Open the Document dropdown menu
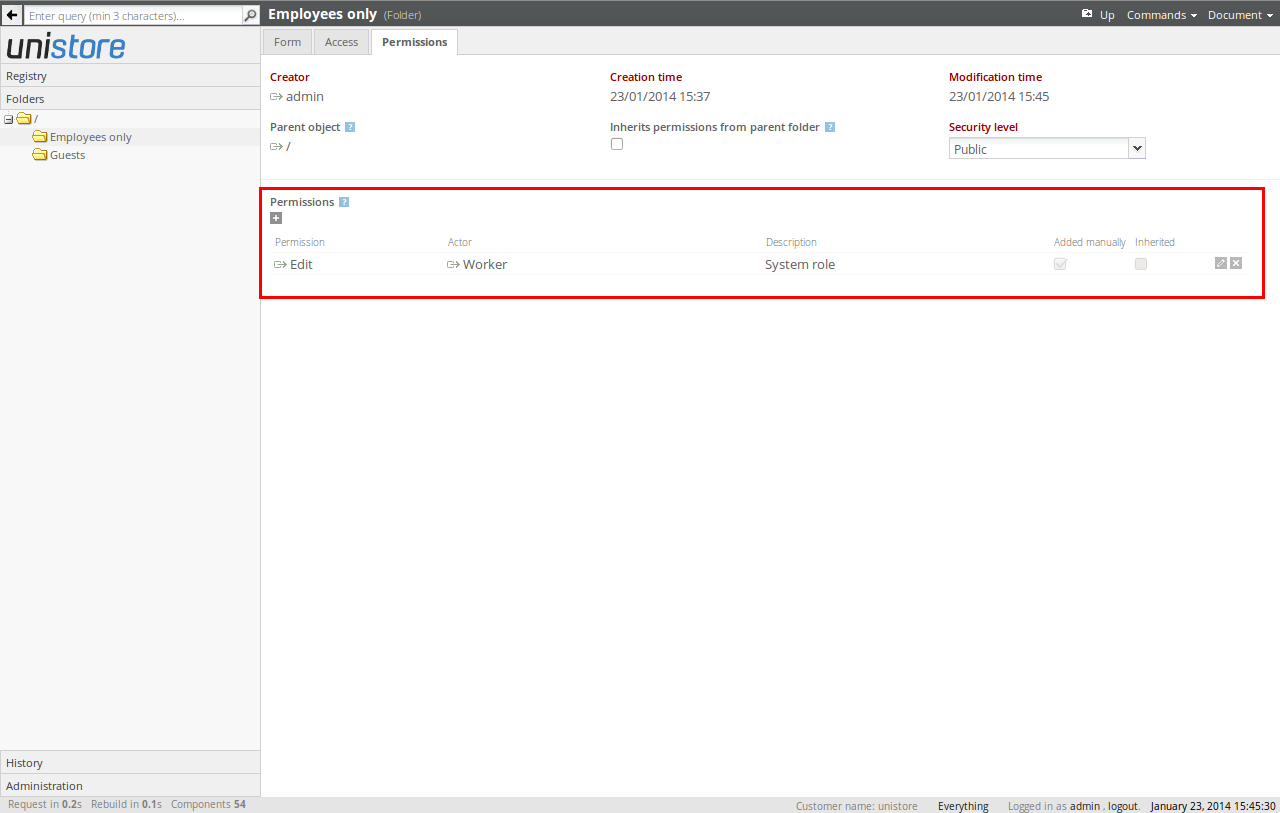Screen dimensions: 1280x813 tap(1240, 15)
